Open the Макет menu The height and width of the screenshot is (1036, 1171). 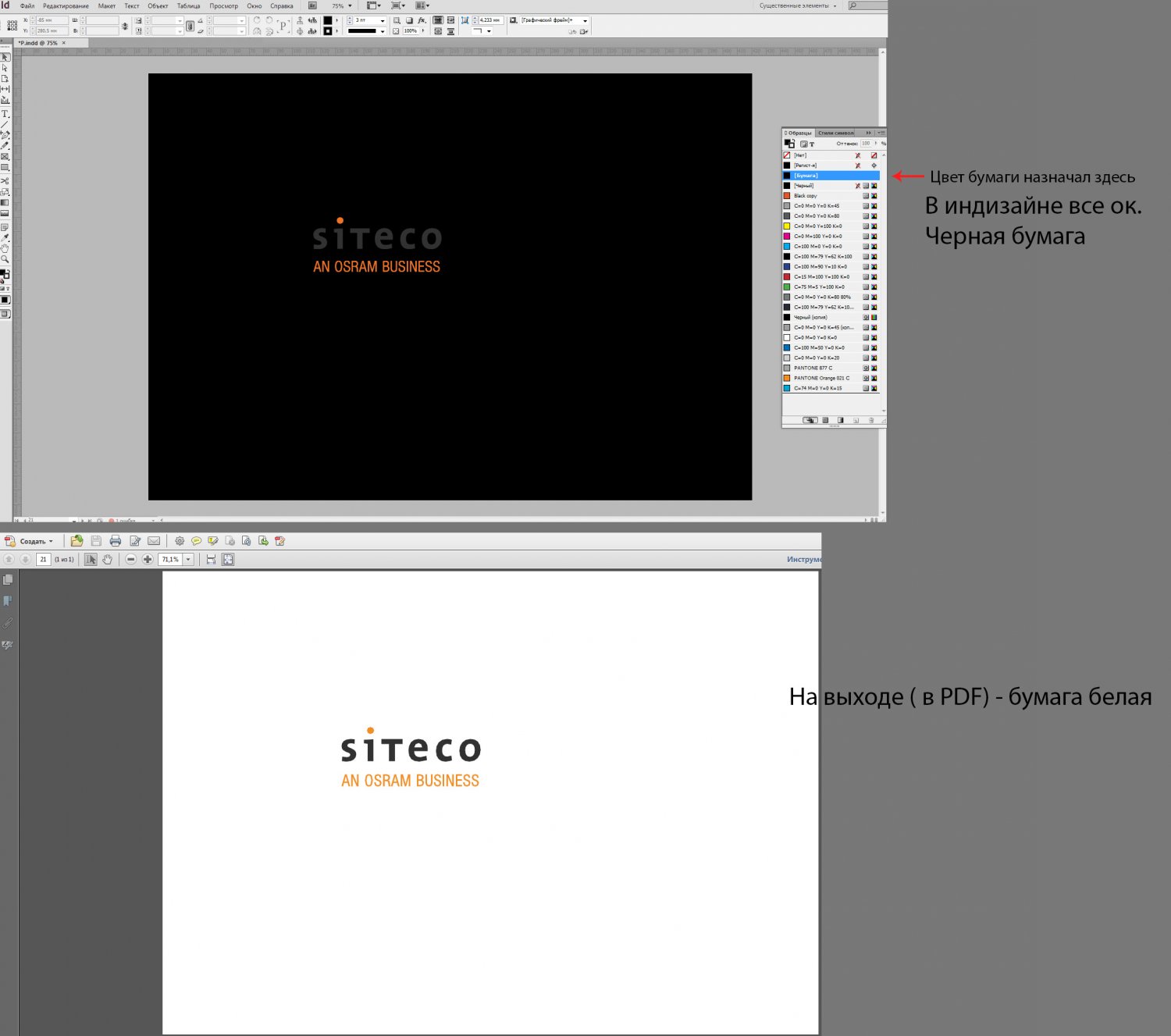pyautogui.click(x=107, y=6)
